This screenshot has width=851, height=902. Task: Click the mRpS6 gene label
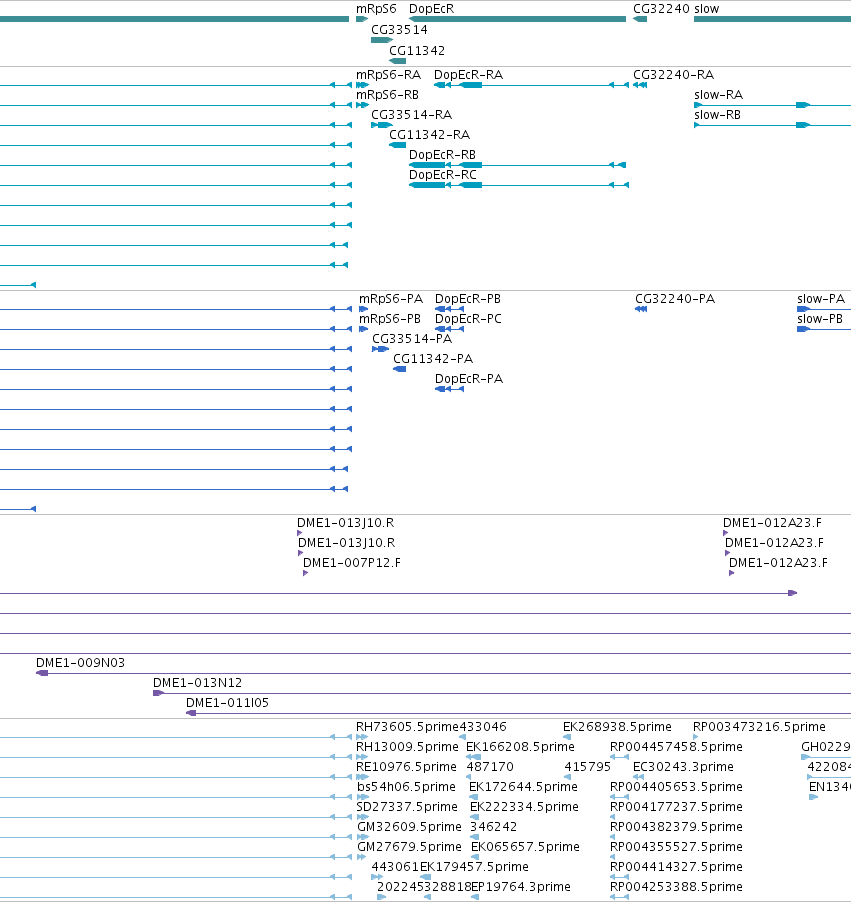click(376, 9)
